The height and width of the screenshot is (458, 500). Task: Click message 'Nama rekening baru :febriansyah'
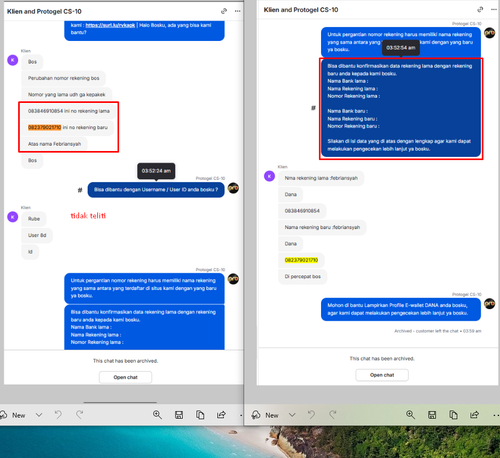click(x=322, y=227)
